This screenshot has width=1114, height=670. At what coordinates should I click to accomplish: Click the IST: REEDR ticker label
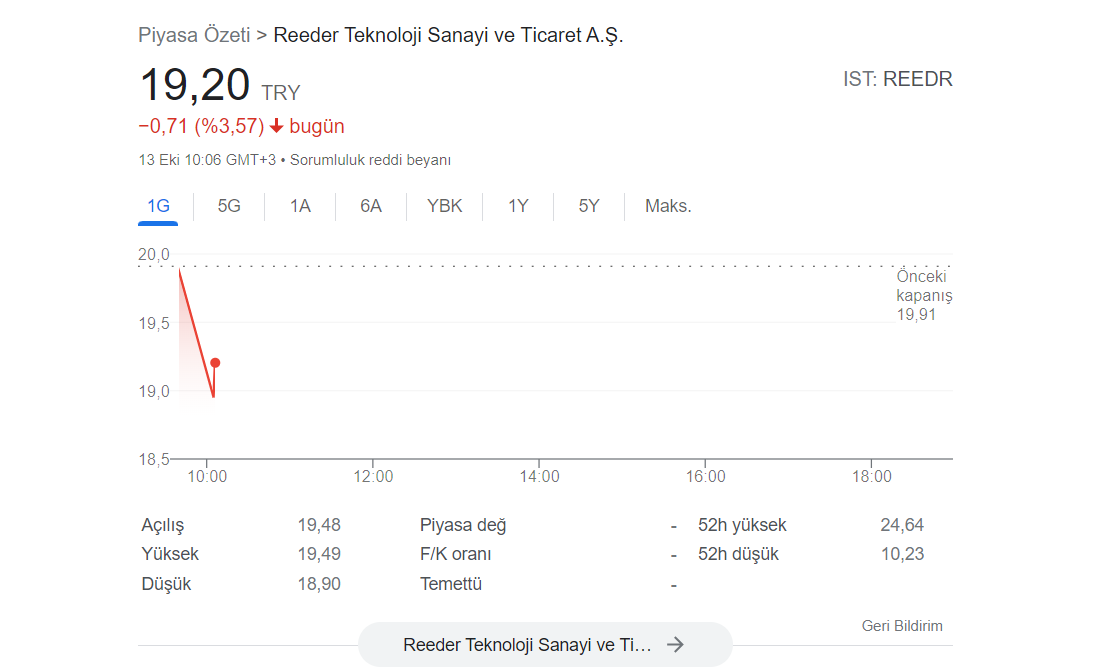pos(897,79)
